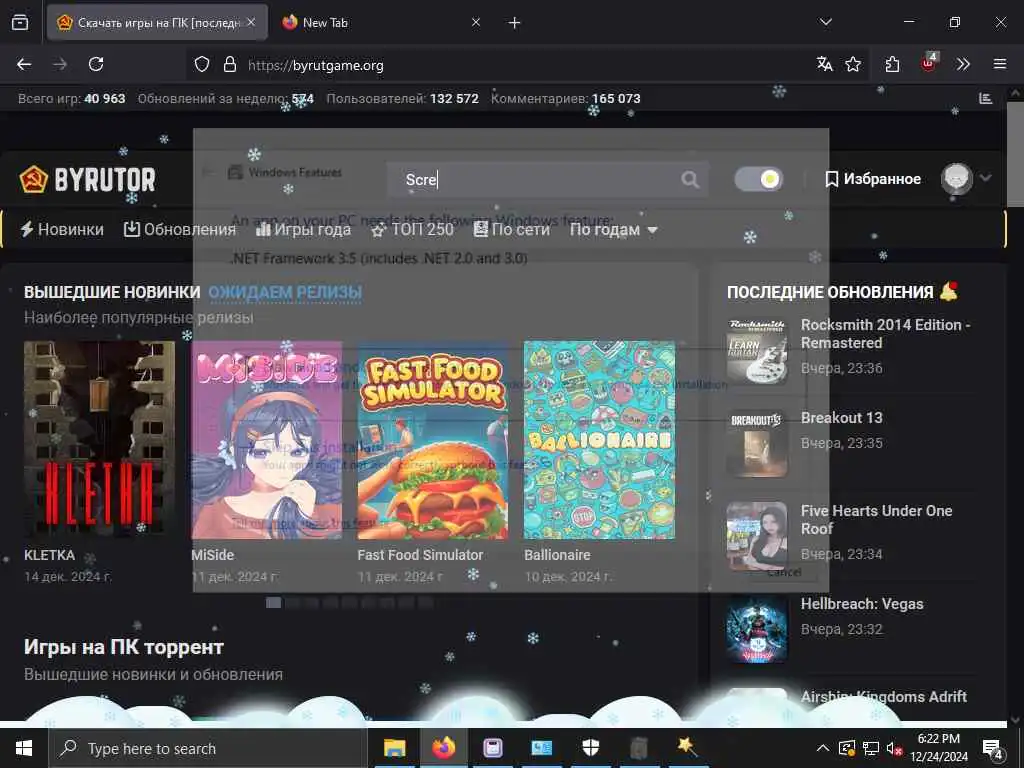
Task: Open the Extensions puzzle icon
Action: tap(892, 64)
